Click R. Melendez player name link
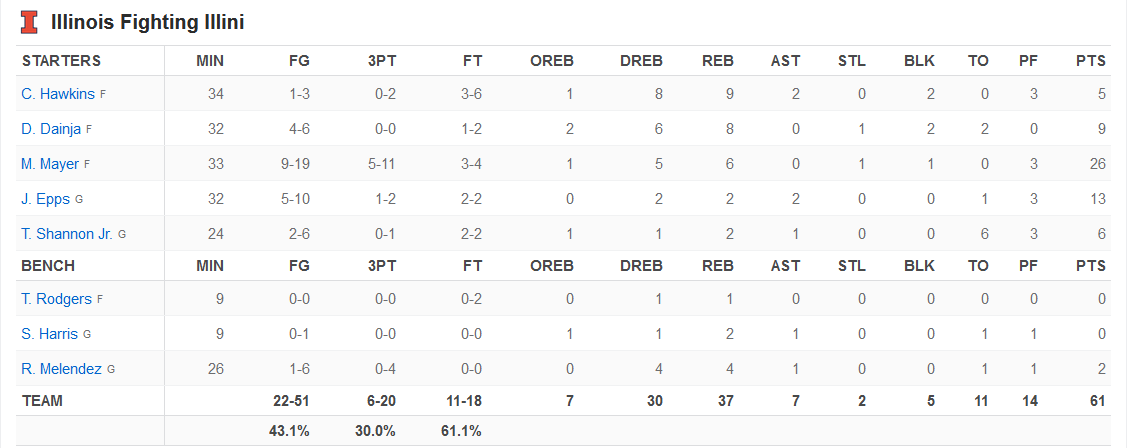 tap(61, 369)
